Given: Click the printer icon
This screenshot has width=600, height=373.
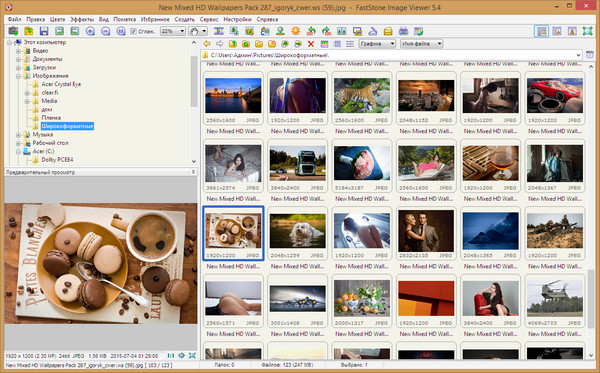Looking at the screenshot, I should pos(403,31).
